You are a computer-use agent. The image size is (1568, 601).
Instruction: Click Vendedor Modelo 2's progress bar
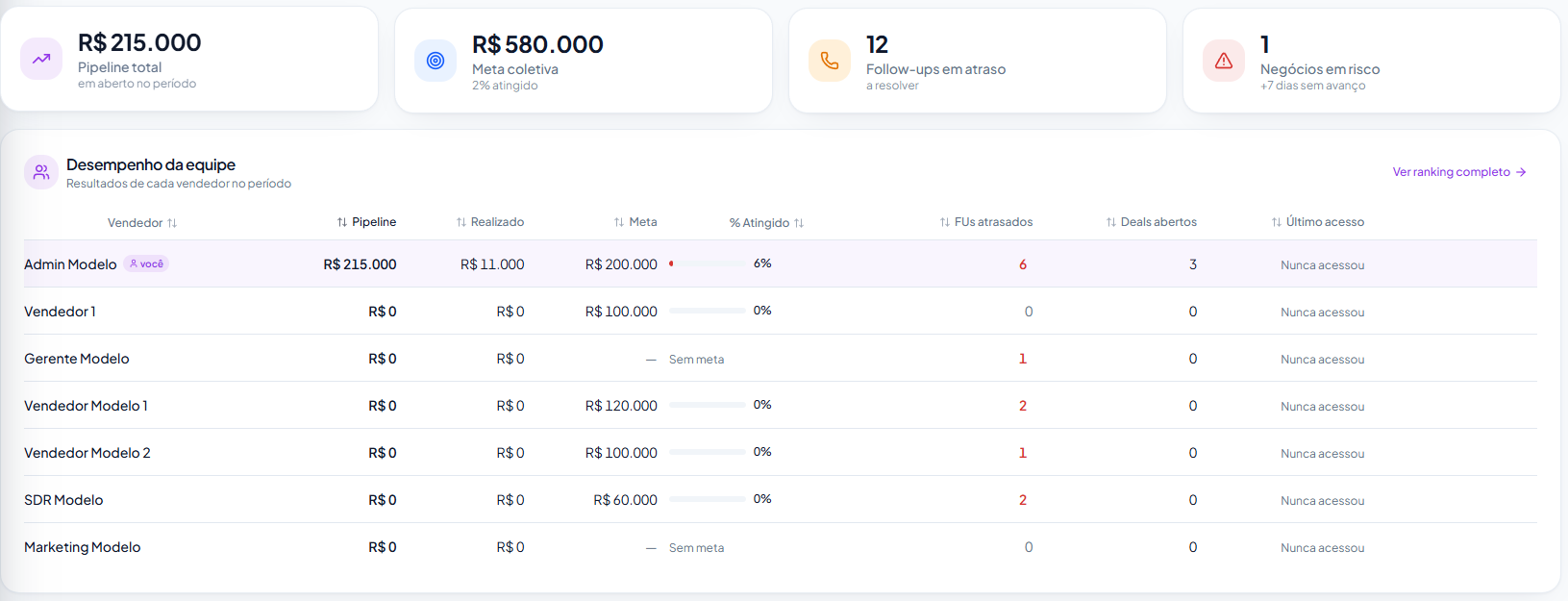point(707,452)
